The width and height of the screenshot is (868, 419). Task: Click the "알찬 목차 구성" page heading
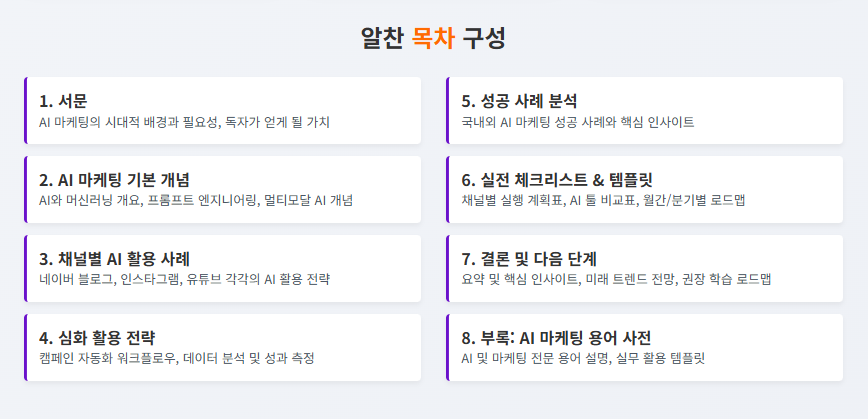click(433, 39)
